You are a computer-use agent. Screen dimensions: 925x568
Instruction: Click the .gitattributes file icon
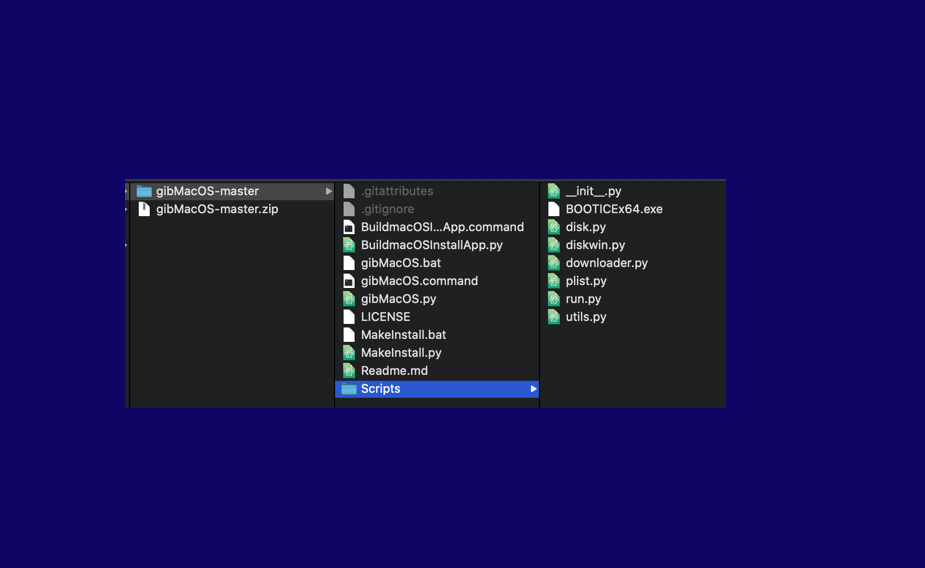(349, 191)
